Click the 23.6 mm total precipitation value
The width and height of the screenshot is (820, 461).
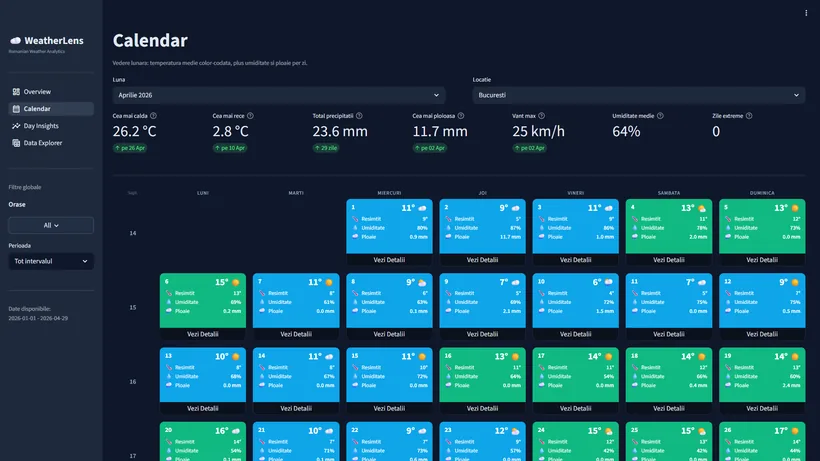[x=340, y=131]
